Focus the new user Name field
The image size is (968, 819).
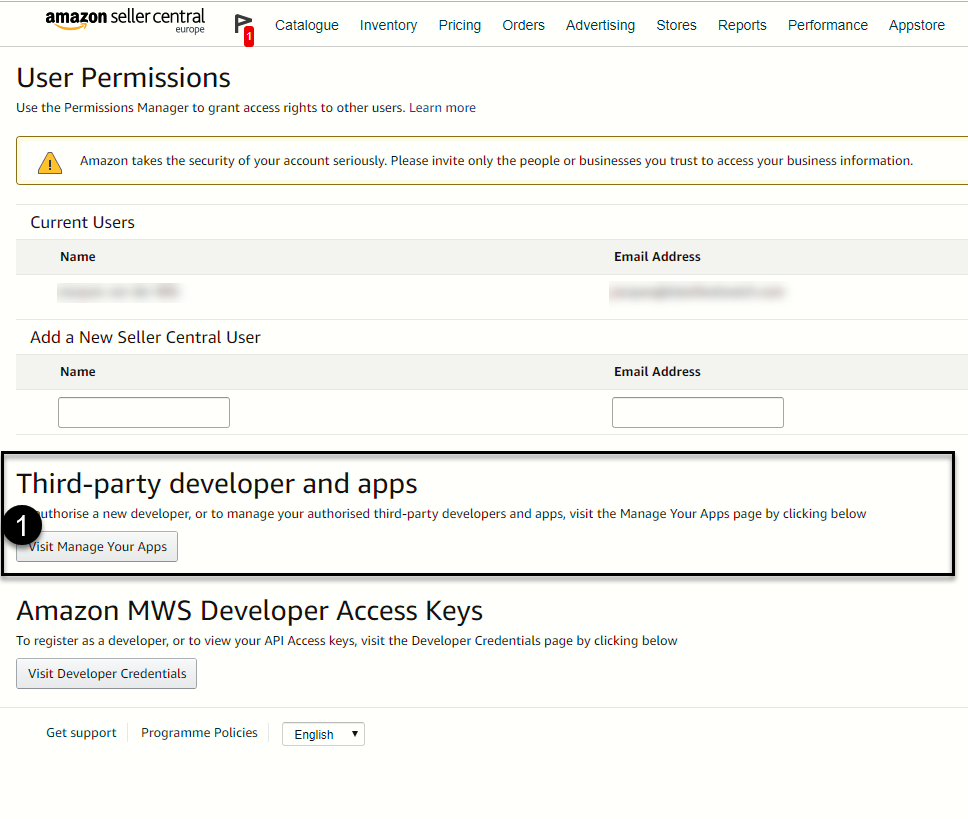point(144,412)
